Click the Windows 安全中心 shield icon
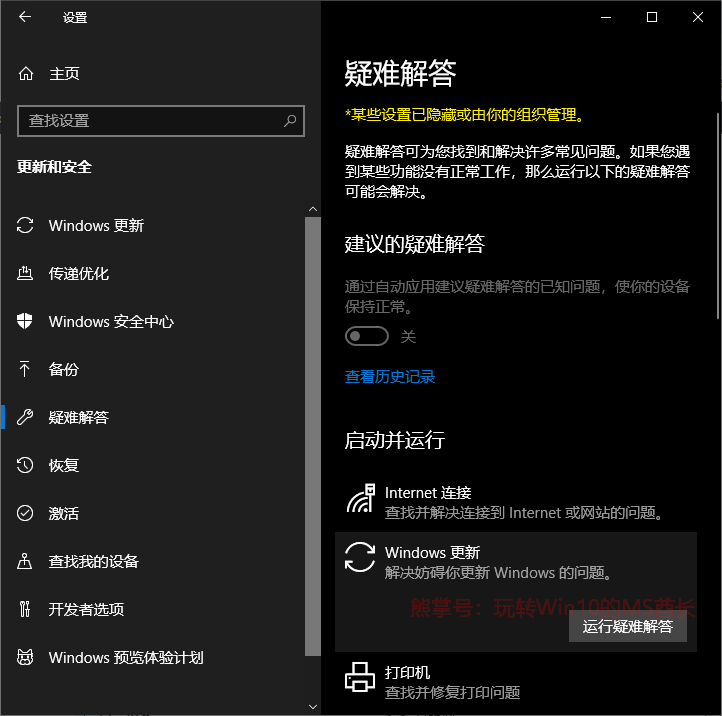The height and width of the screenshot is (716, 722). pyautogui.click(x=25, y=321)
